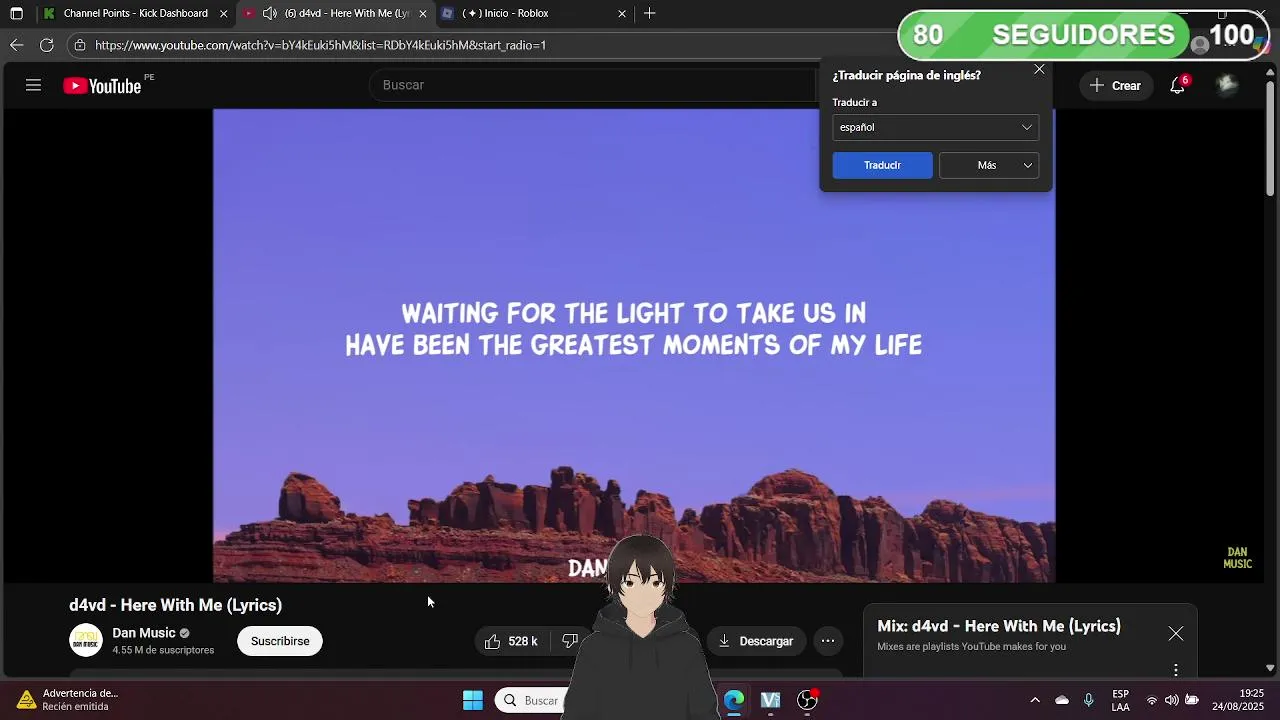Click the browser address bar URL
The height and width of the screenshot is (720, 1280).
pyautogui.click(x=320, y=45)
